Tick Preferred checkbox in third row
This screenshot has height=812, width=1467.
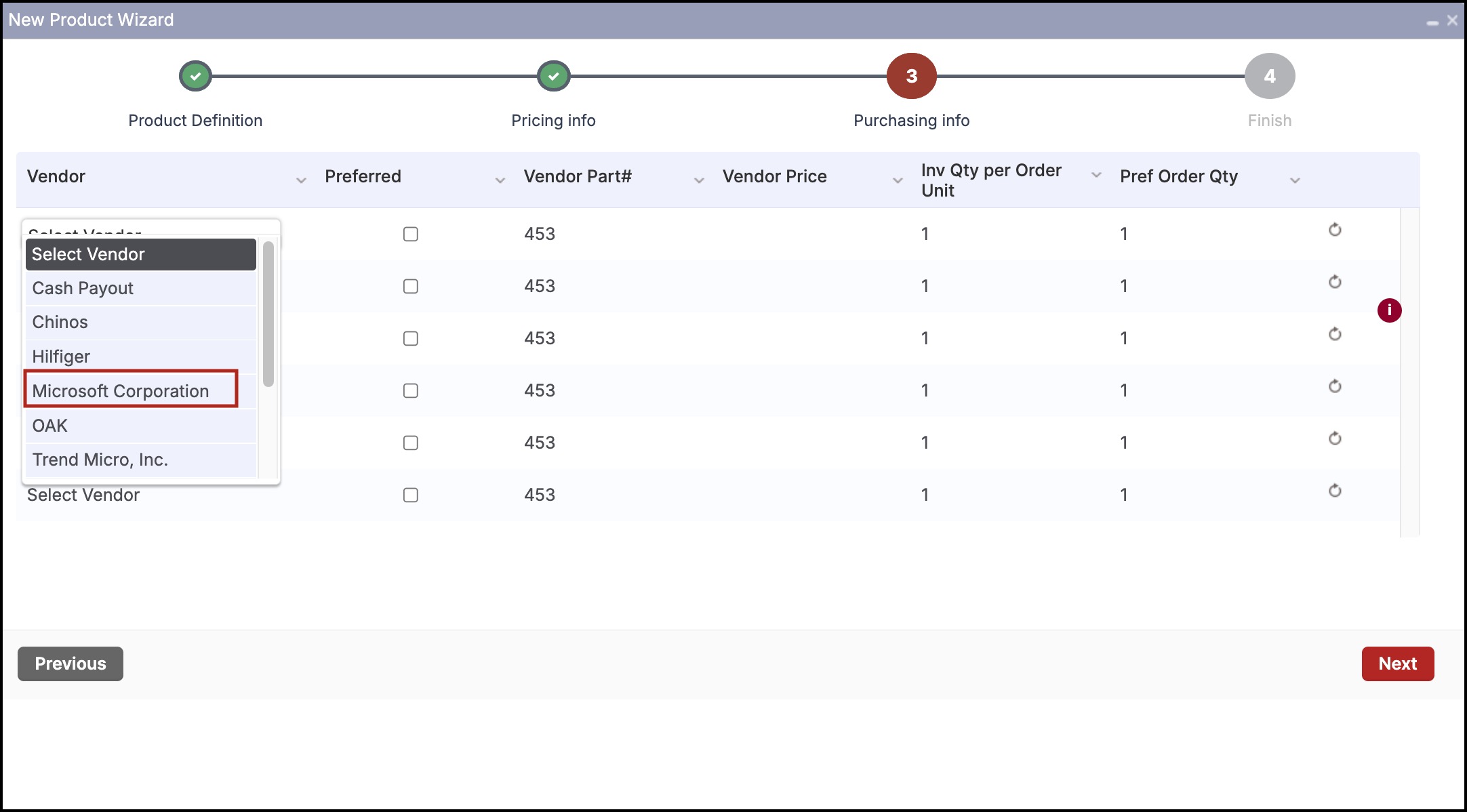410,338
